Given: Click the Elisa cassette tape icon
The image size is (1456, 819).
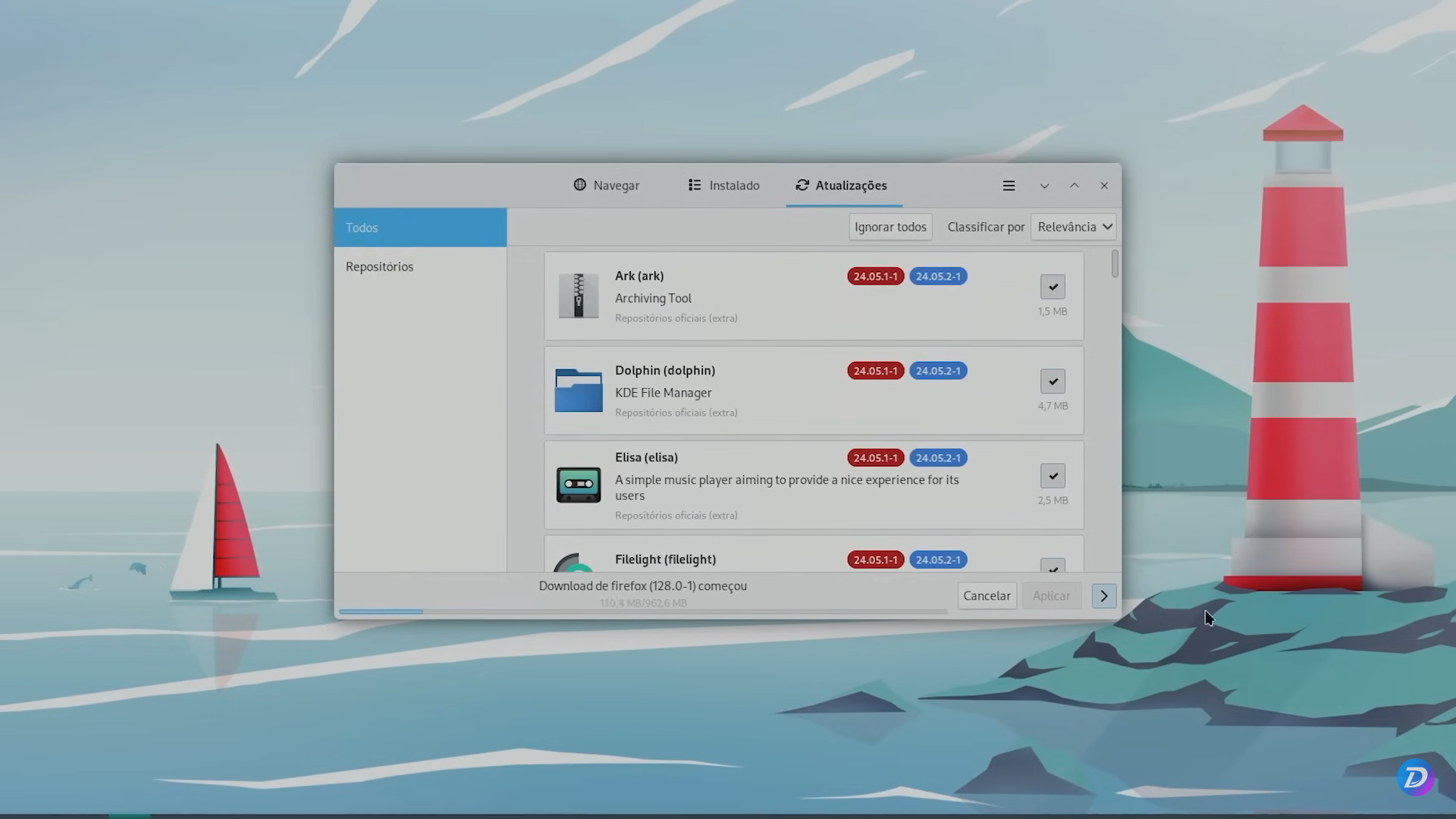Looking at the screenshot, I should click(x=578, y=485).
